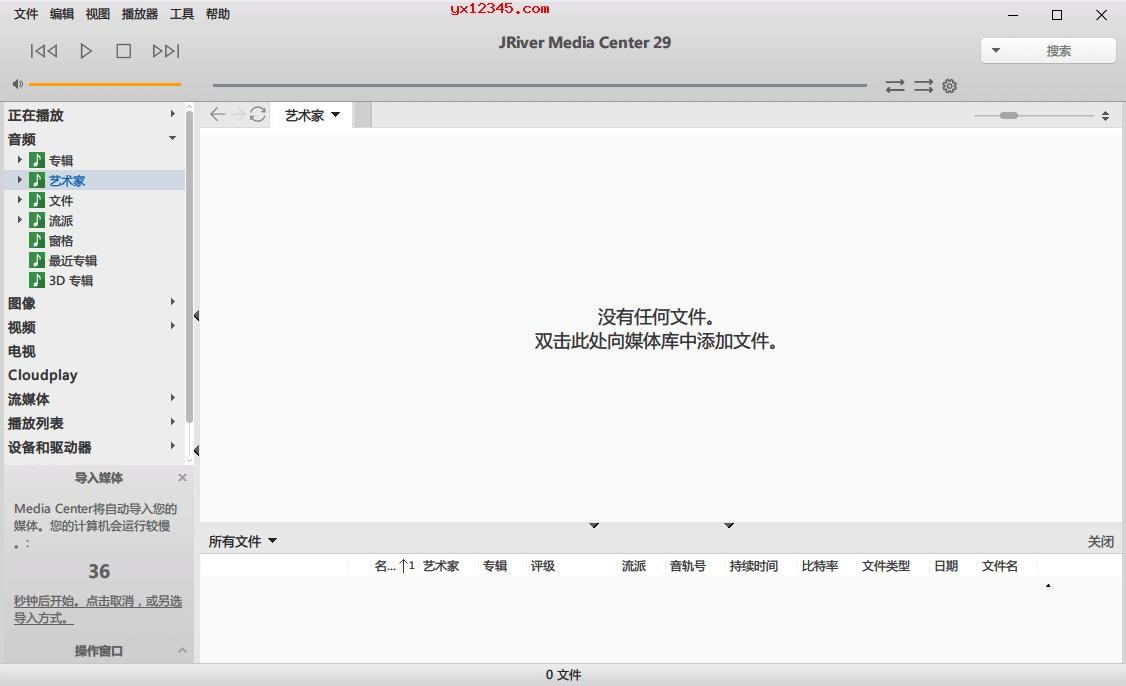This screenshot has height=686, width=1126.
Task: Click the previous track button
Action: pyautogui.click(x=44, y=51)
